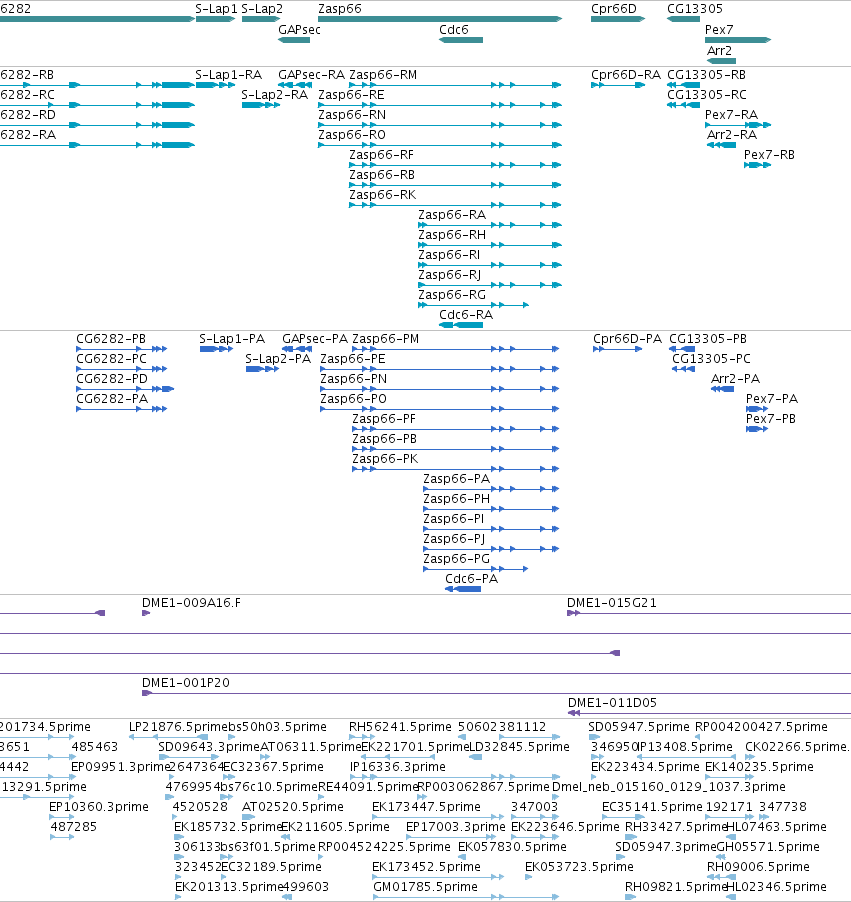Select protein Pex7-PA
Image resolution: width=851 pixels, height=902 pixels.
click(x=757, y=409)
